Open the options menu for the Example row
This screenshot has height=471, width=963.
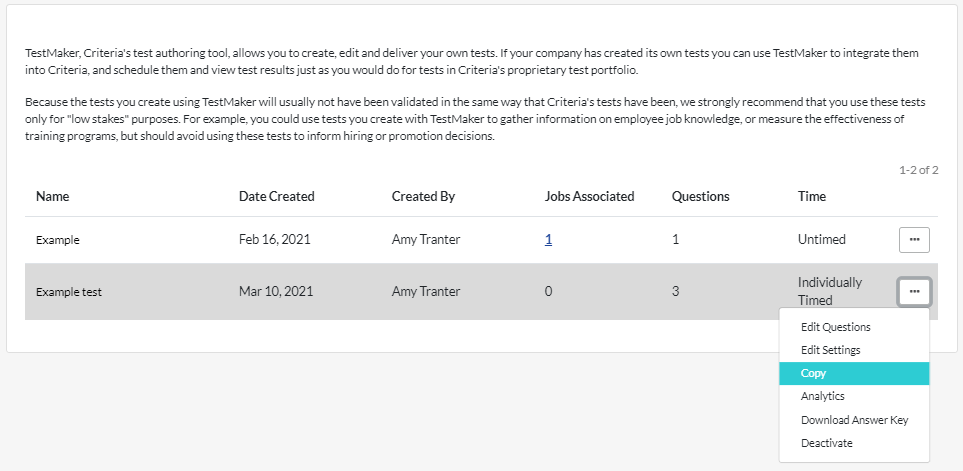914,239
